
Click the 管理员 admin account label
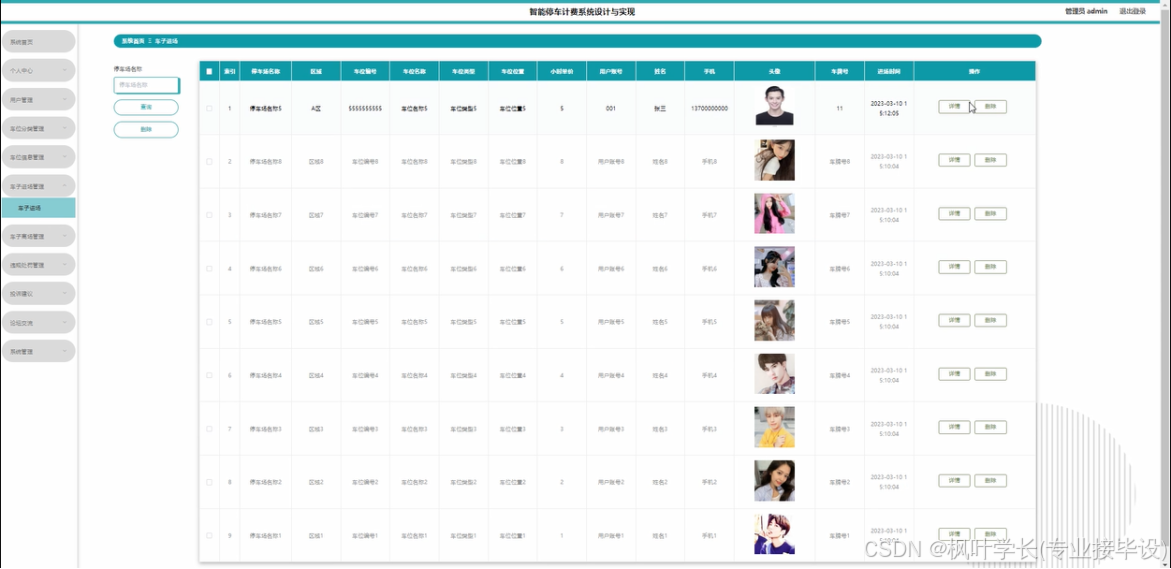(1086, 11)
